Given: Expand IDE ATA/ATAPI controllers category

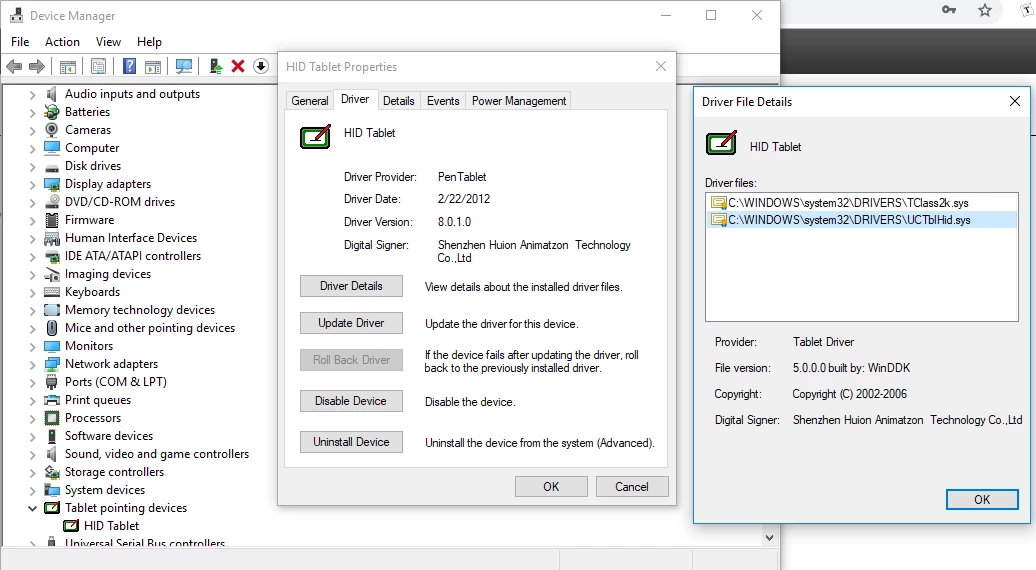Looking at the screenshot, I should click(32, 256).
